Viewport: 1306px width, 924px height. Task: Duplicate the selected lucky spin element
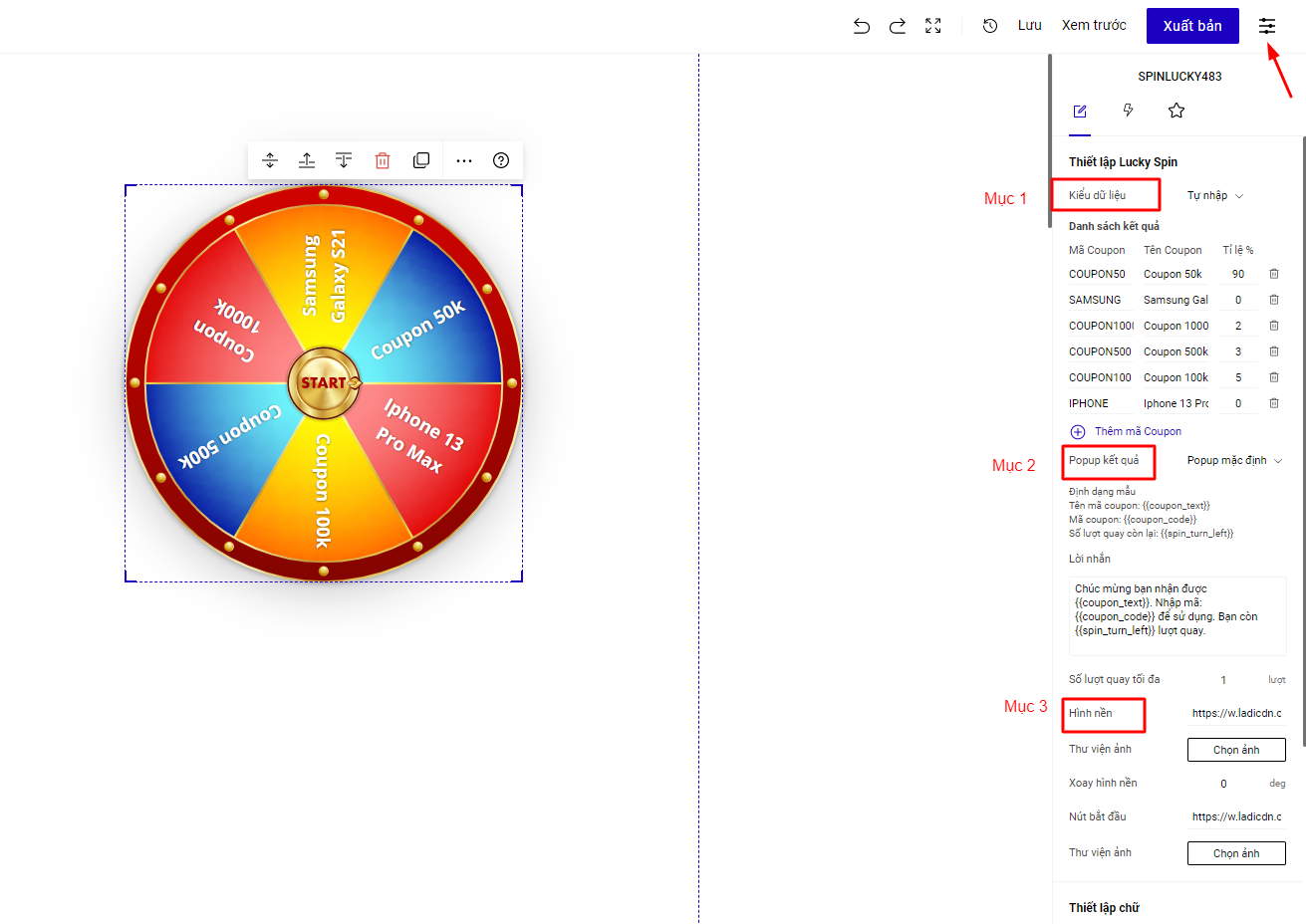tap(421, 160)
